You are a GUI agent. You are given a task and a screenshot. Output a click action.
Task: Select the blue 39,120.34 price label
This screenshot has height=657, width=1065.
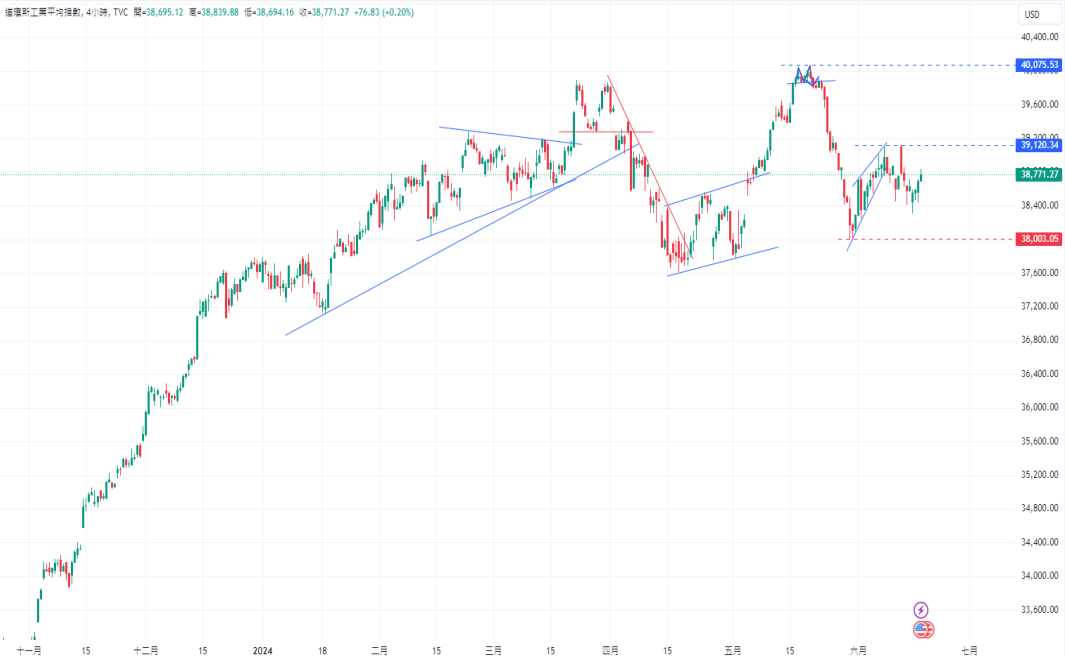[x=1039, y=145]
